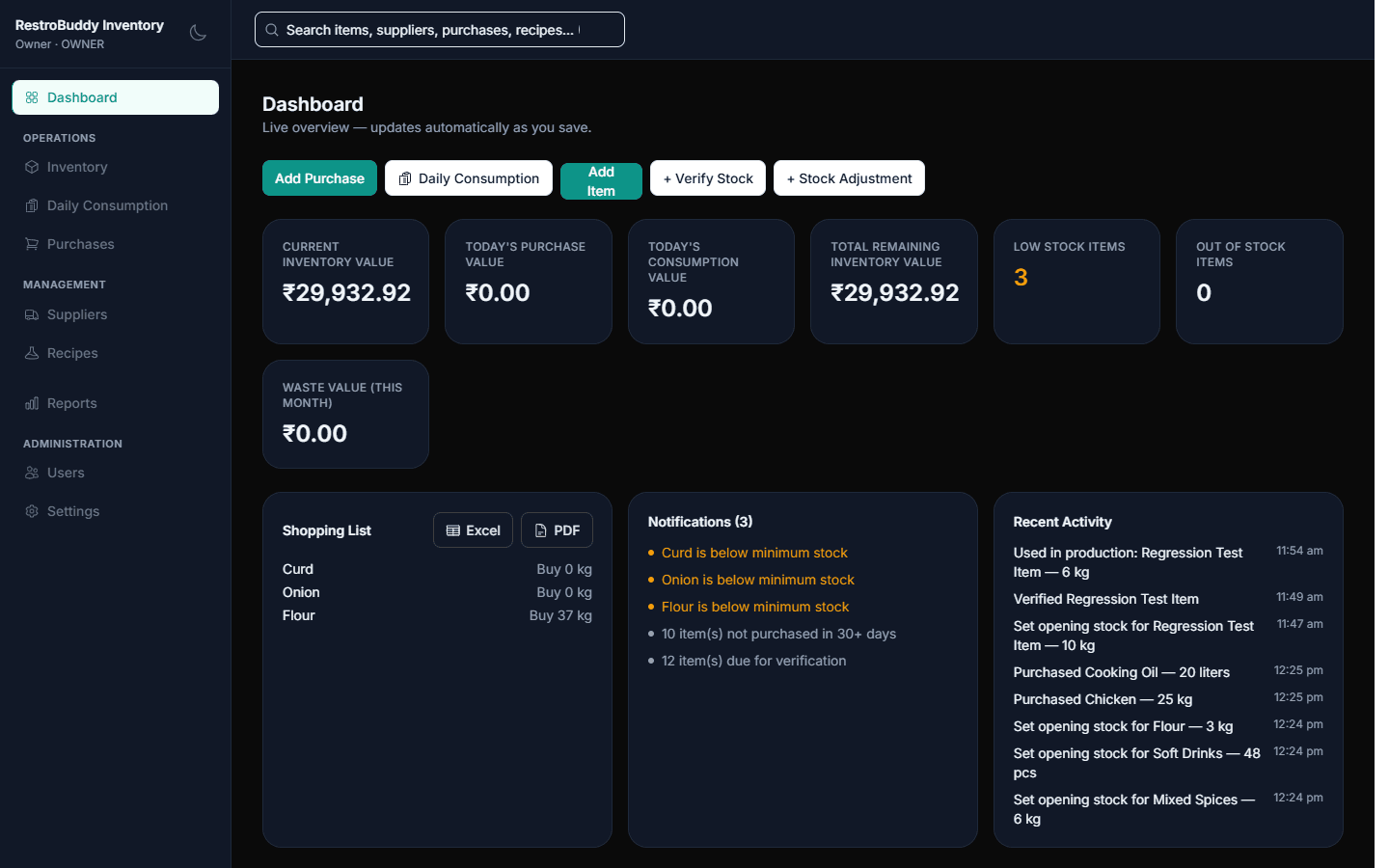Open Inventory from the sidebar
This screenshot has height=868, width=1389.
coord(116,167)
